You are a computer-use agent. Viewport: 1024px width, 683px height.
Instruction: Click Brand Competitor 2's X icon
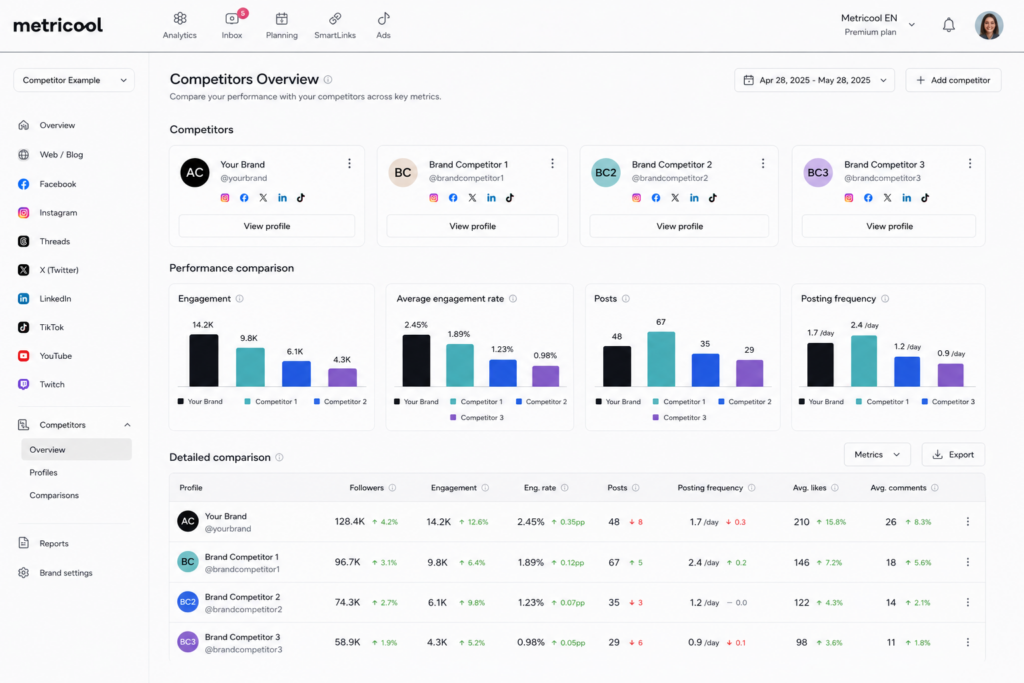(675, 198)
